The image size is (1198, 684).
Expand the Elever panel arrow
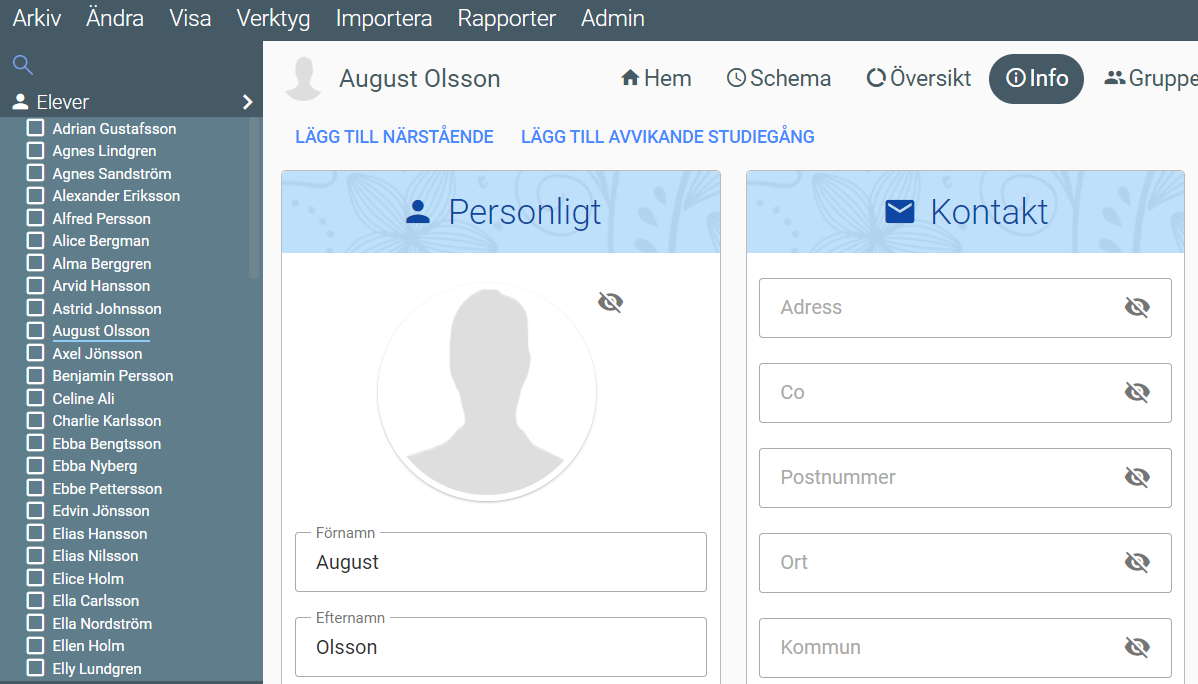(247, 102)
